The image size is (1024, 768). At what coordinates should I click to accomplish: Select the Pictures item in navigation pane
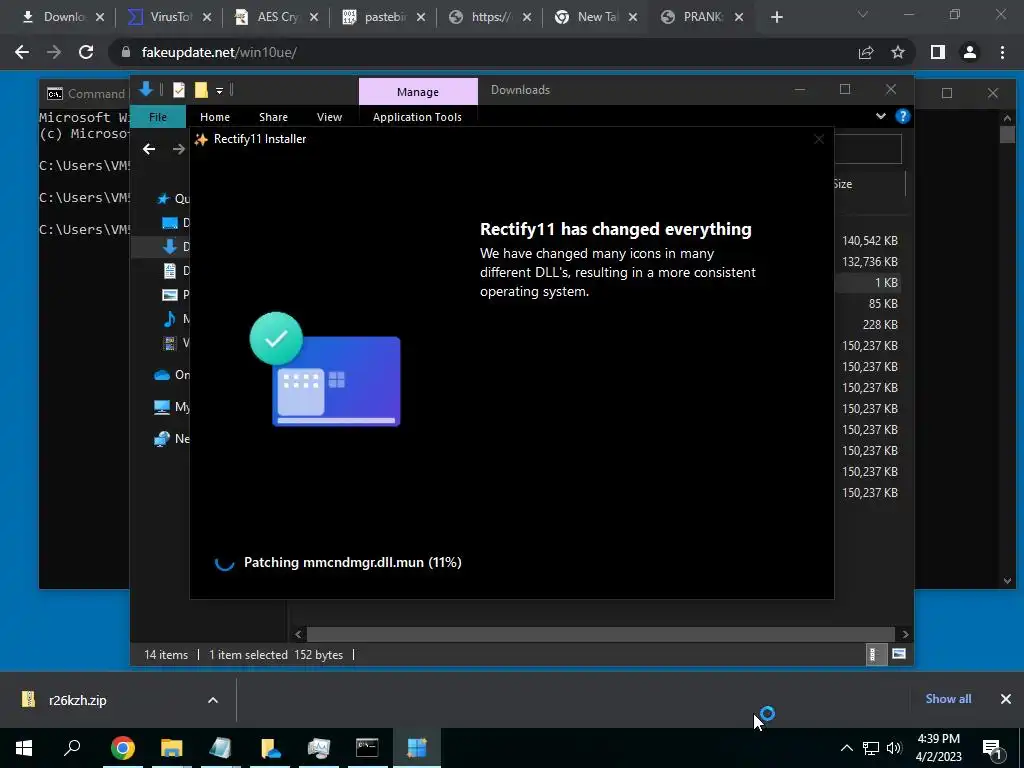175,295
